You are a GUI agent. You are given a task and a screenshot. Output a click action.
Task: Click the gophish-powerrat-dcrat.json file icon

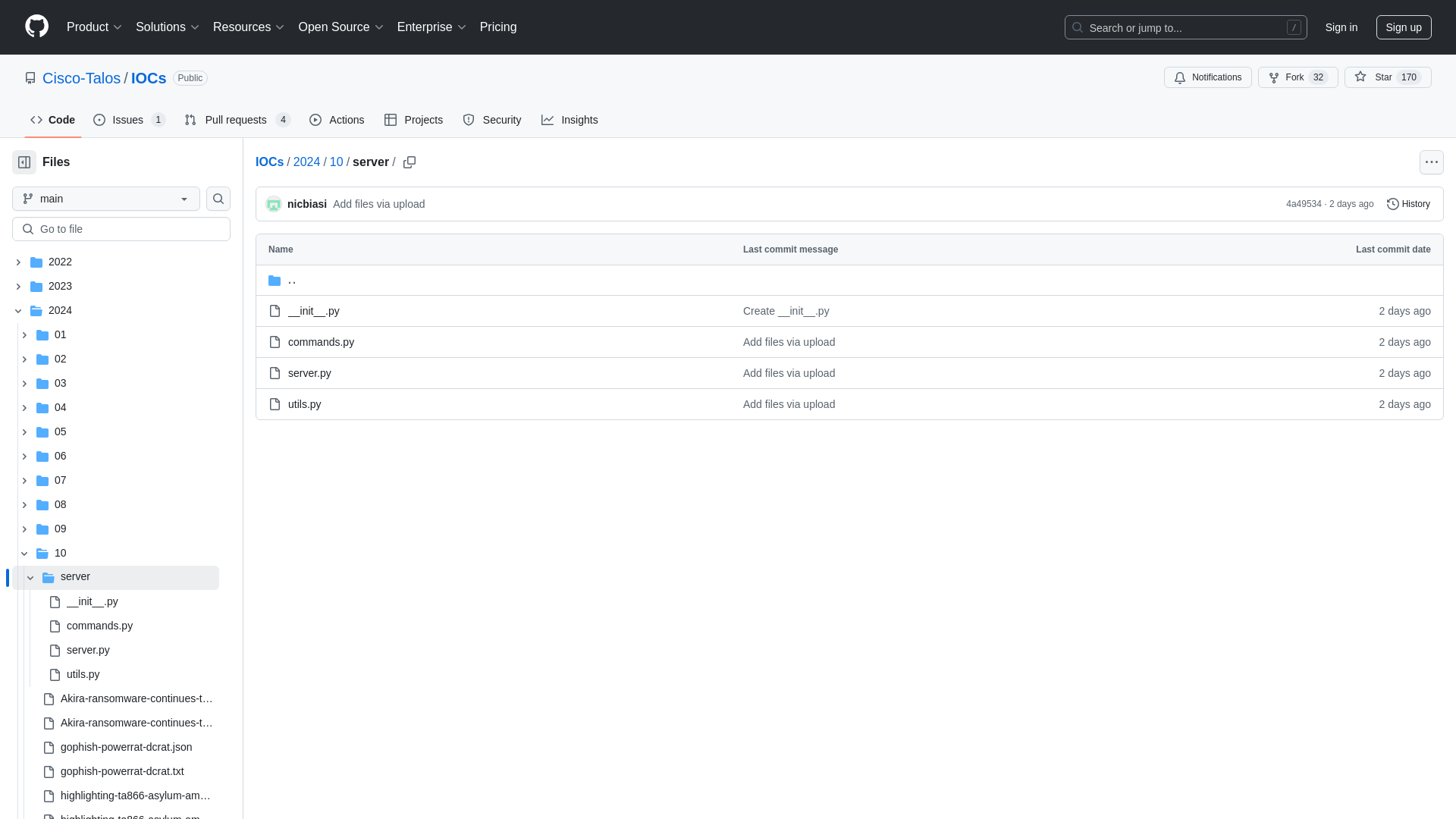click(x=49, y=748)
